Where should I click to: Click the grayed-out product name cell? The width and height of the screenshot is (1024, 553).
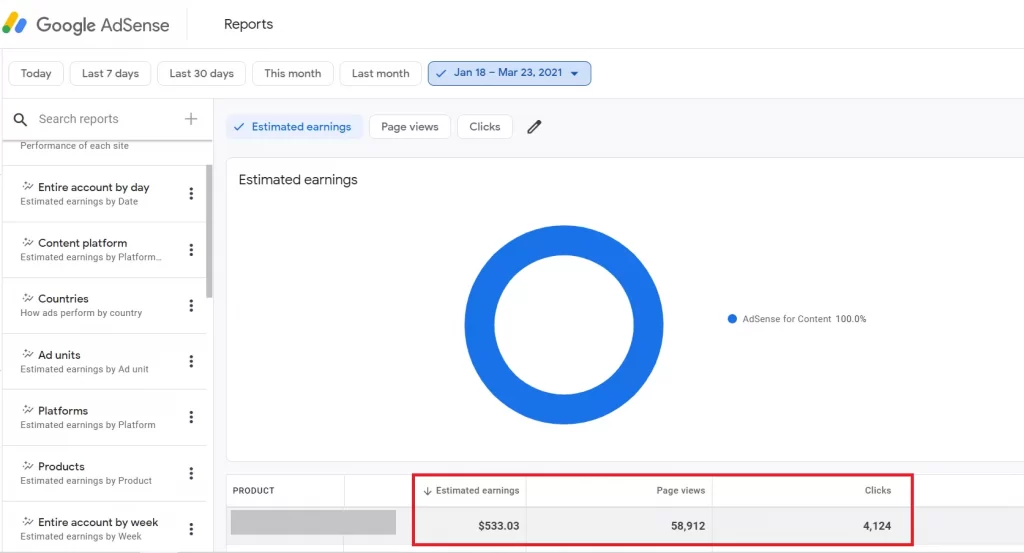(313, 522)
